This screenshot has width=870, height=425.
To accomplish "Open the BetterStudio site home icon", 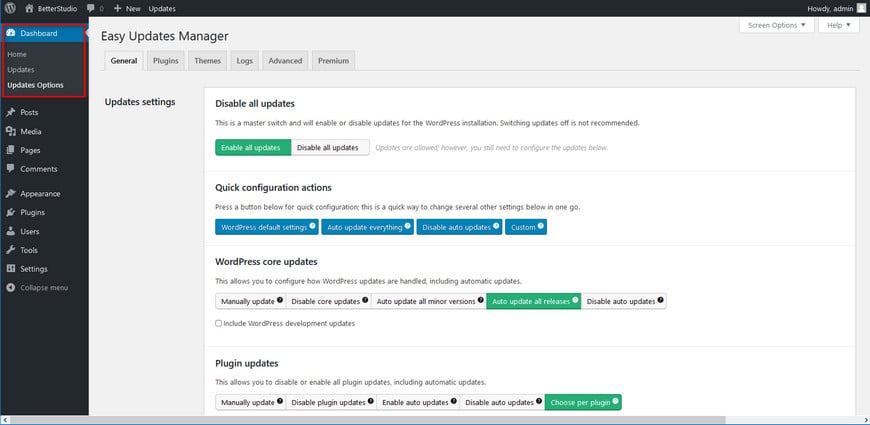I will tap(29, 8).
